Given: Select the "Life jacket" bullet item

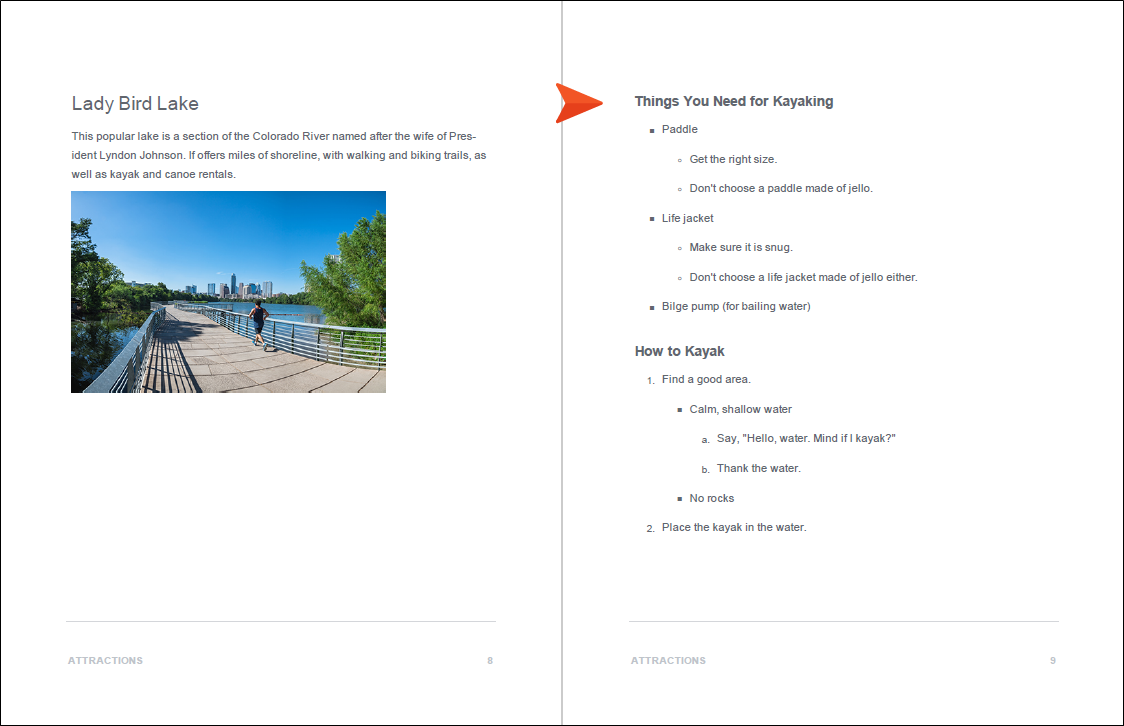Looking at the screenshot, I should tap(687, 218).
